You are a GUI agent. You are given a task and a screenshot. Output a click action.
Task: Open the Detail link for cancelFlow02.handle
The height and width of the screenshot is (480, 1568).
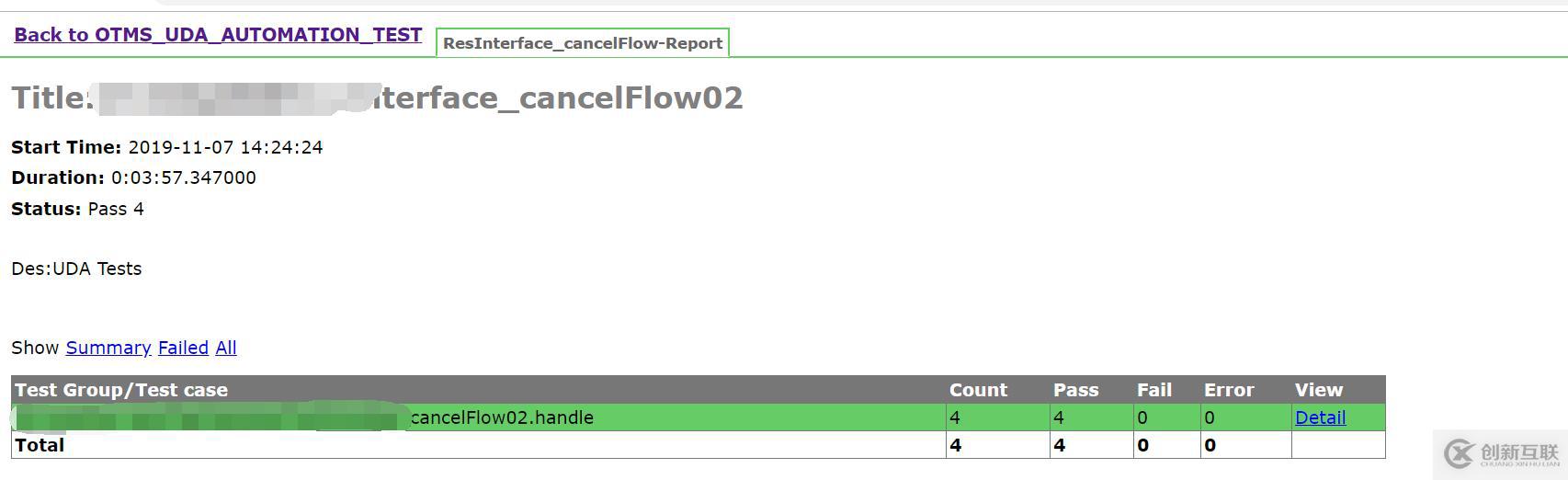tap(1320, 417)
